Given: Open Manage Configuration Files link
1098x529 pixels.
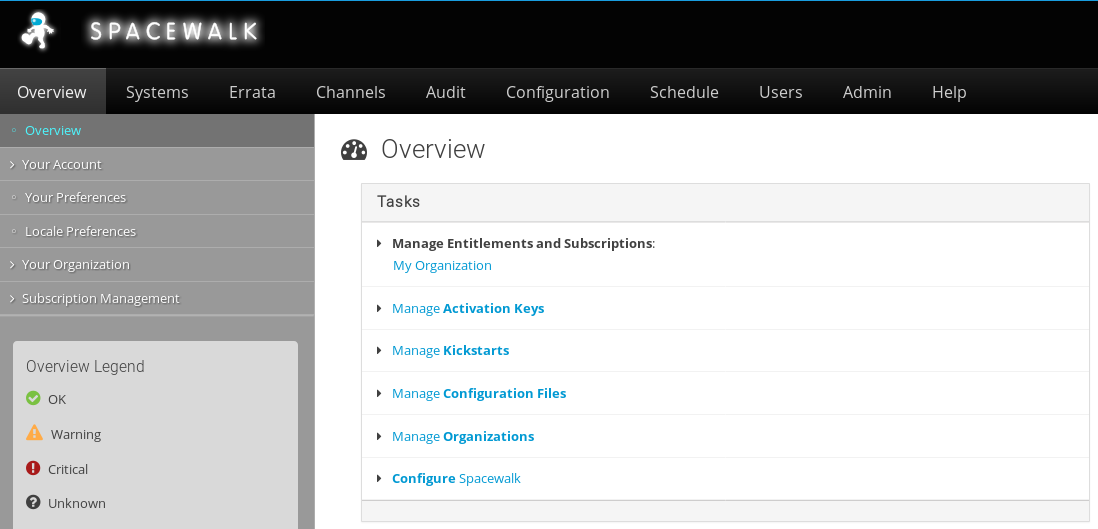Looking at the screenshot, I should (479, 394).
